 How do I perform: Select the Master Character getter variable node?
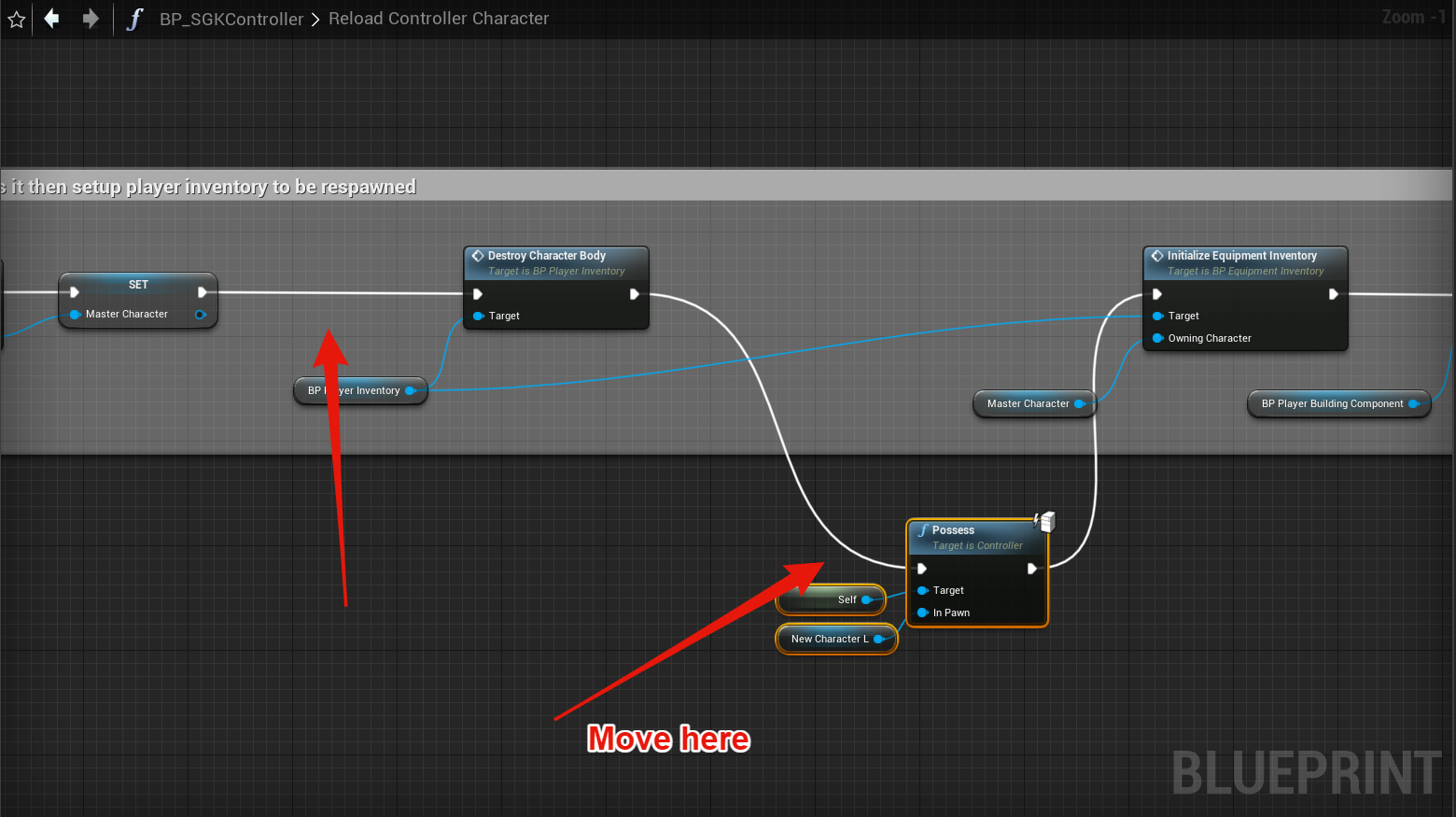coord(1033,404)
